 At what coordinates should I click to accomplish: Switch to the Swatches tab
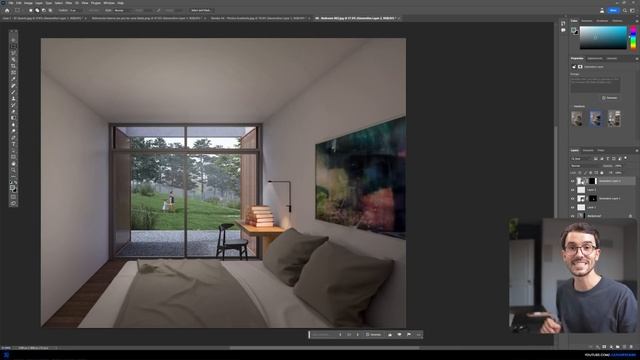click(587, 21)
